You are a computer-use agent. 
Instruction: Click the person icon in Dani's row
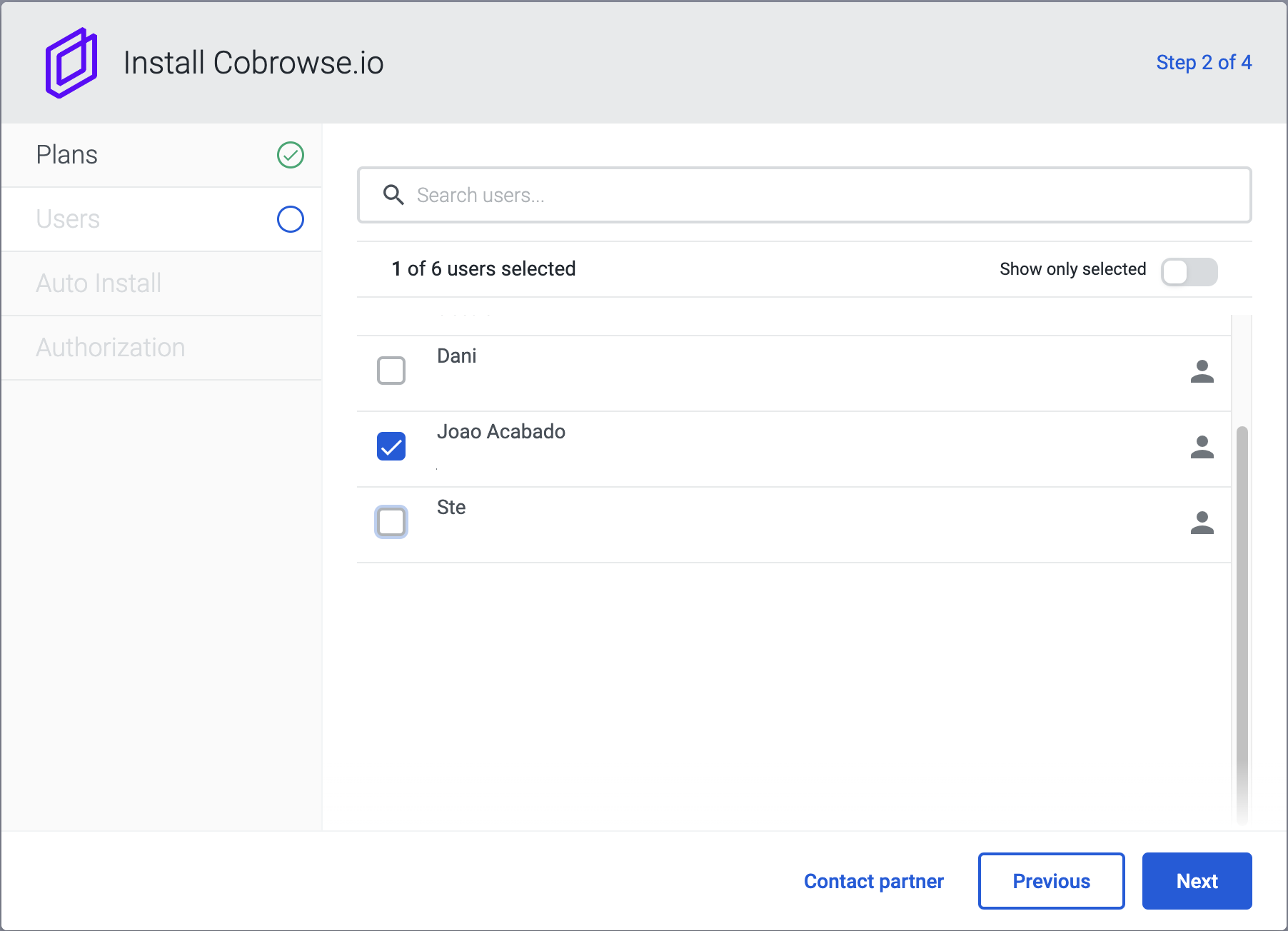click(x=1202, y=371)
